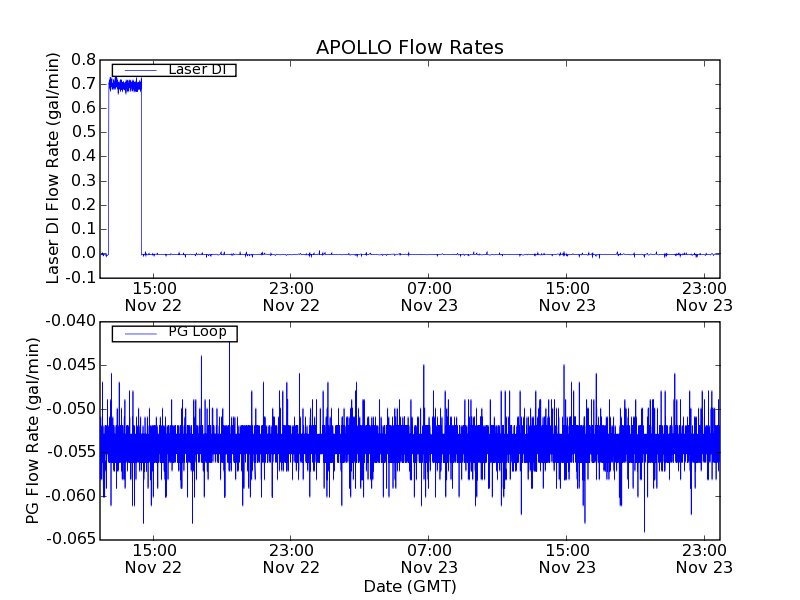Click the blue line sample in Laser DI legend
This screenshot has height=600, width=800.
pyautogui.click(x=139, y=69)
